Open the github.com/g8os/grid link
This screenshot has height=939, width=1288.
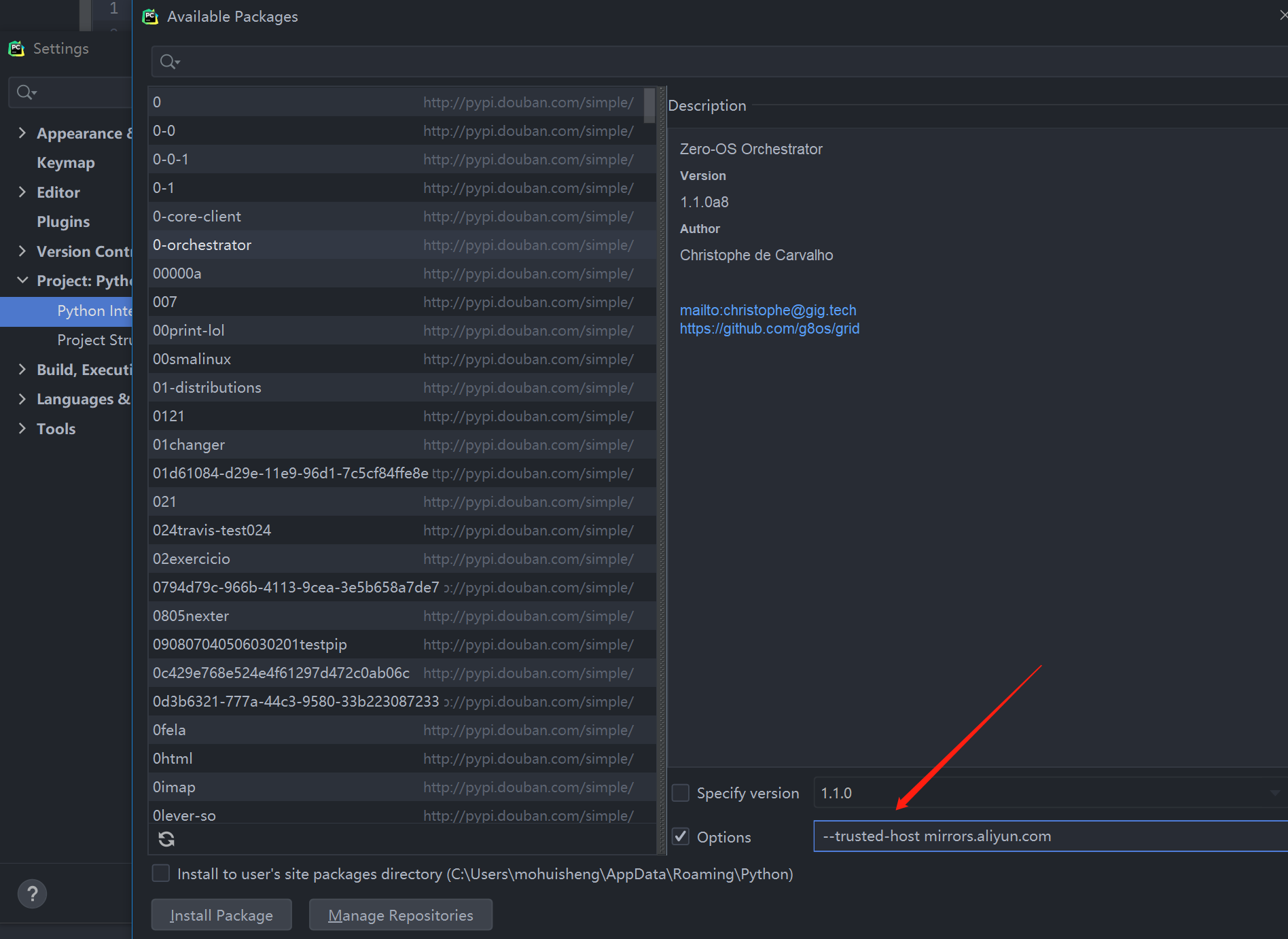click(x=770, y=329)
